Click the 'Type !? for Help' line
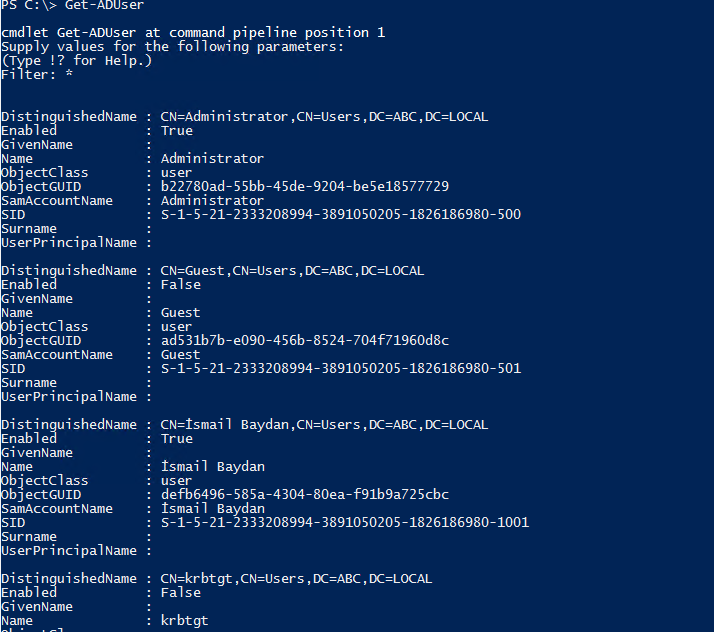714x632 pixels. click(76, 60)
